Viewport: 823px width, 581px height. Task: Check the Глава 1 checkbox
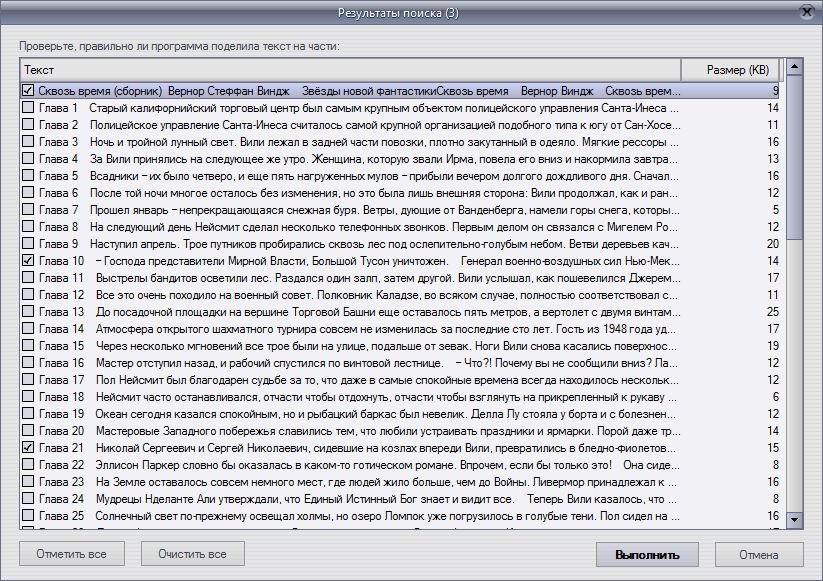click(28, 108)
